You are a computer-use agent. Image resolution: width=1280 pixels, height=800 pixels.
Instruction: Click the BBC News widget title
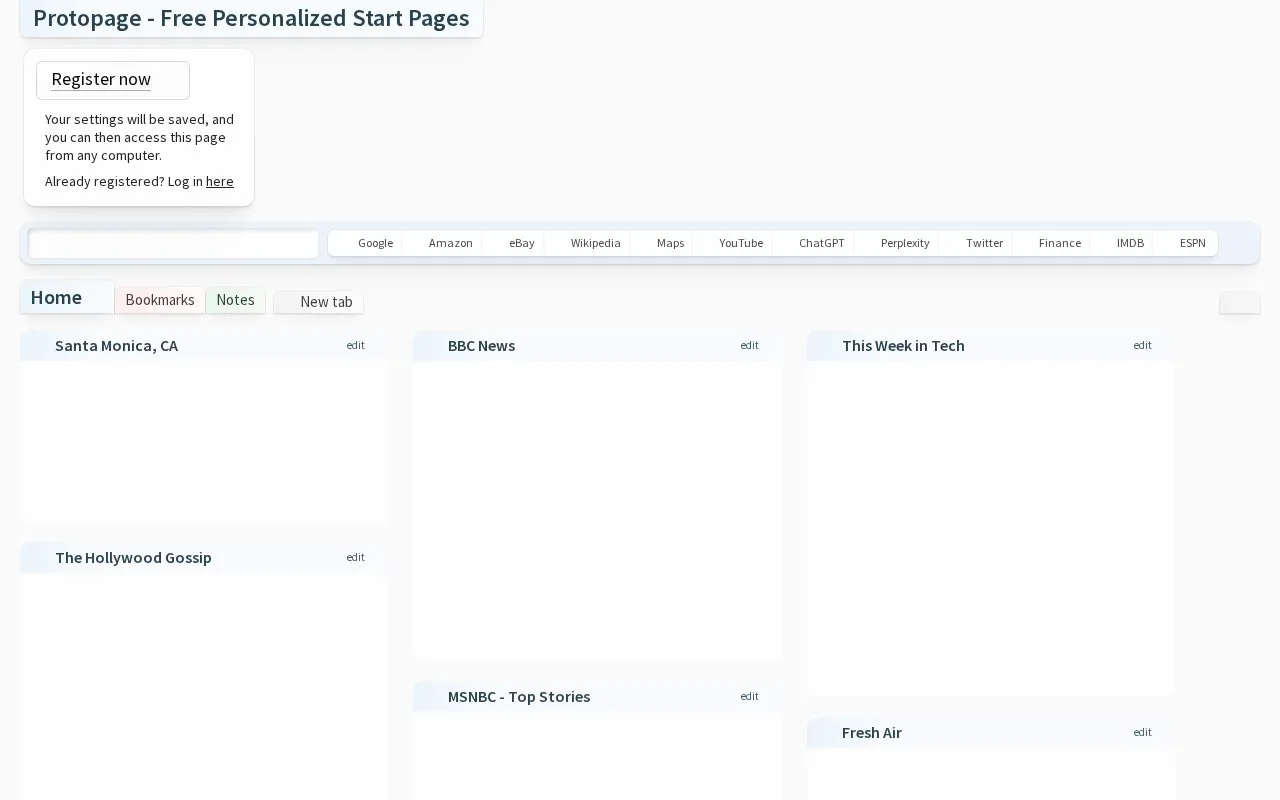click(x=481, y=346)
